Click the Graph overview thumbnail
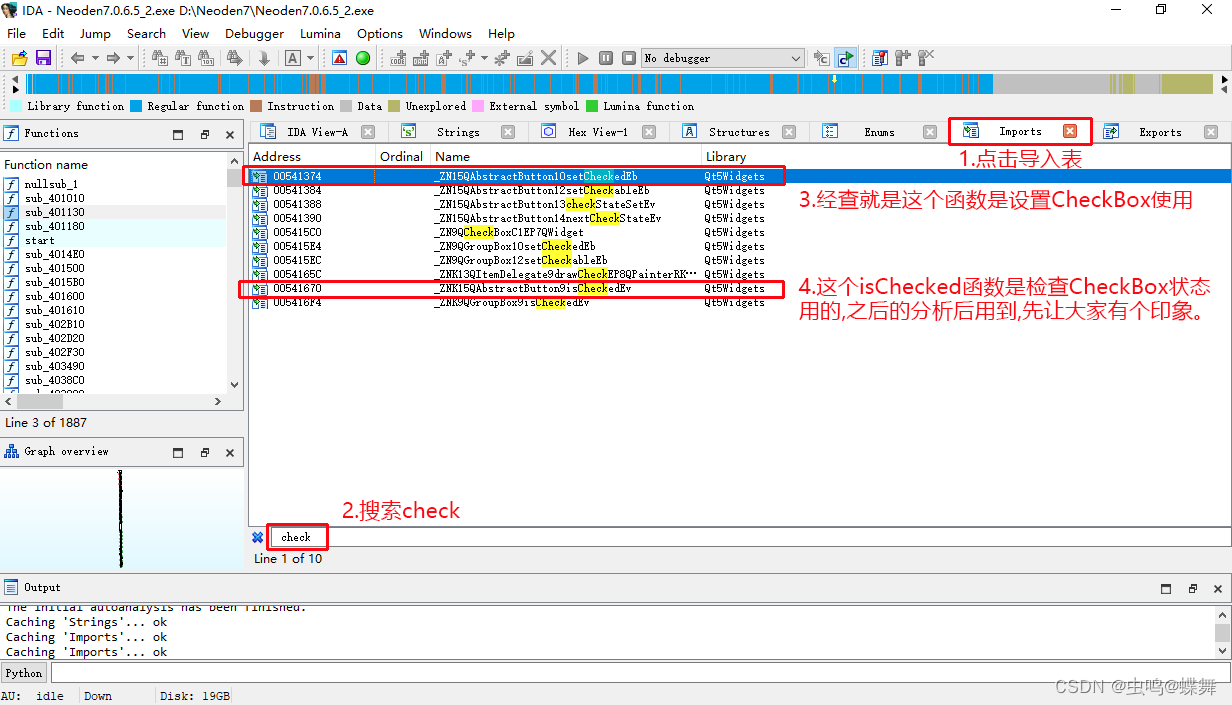1232x705 pixels. click(x=121, y=519)
